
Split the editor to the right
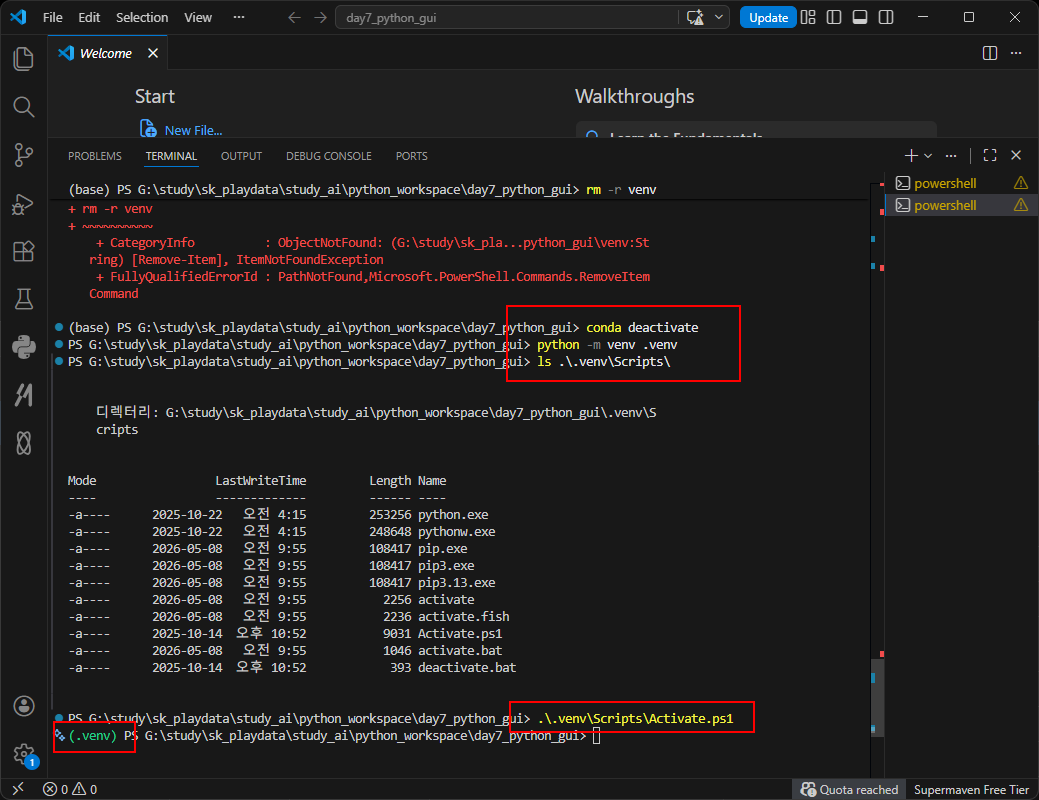[x=990, y=53]
